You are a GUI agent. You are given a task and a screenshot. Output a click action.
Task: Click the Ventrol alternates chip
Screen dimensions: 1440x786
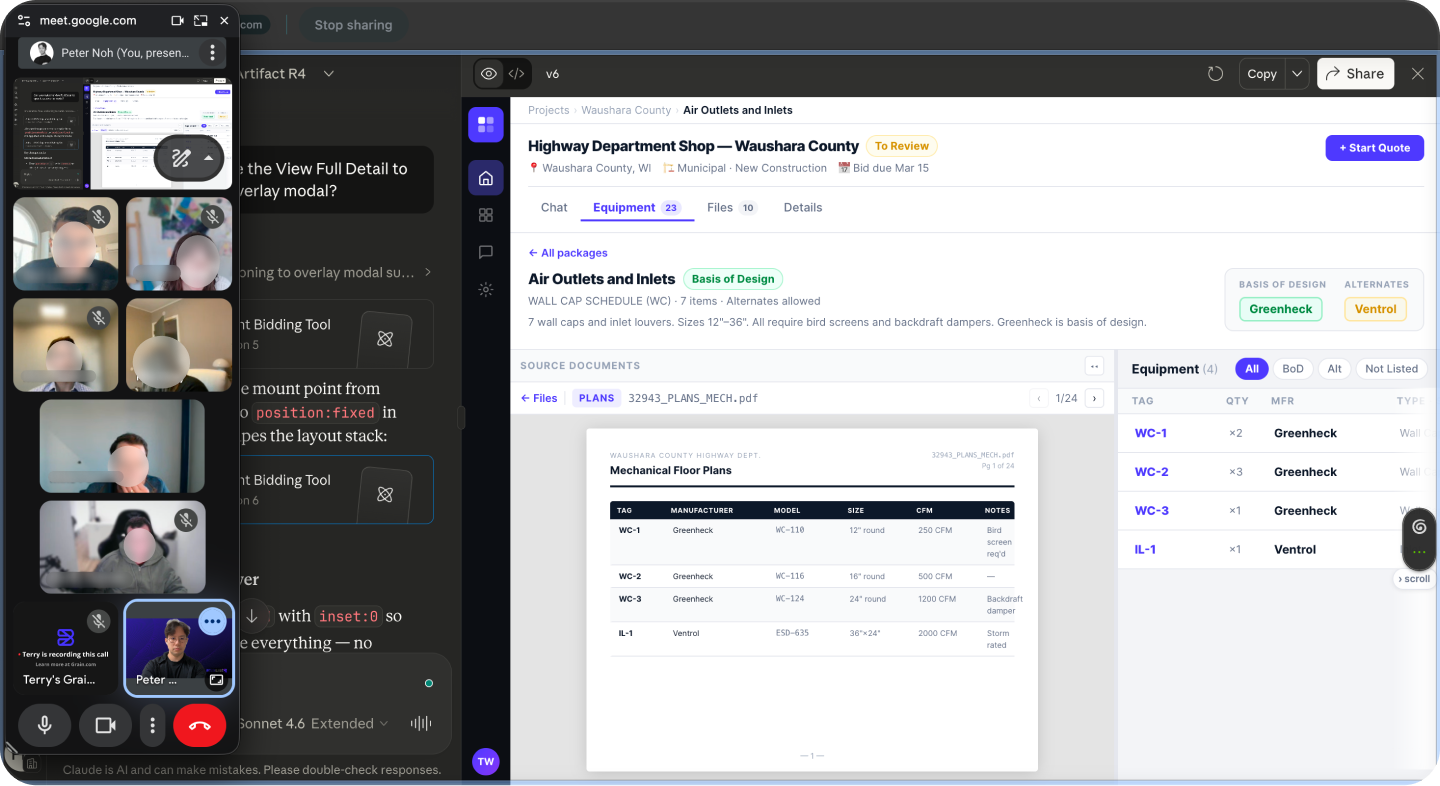(x=1375, y=309)
